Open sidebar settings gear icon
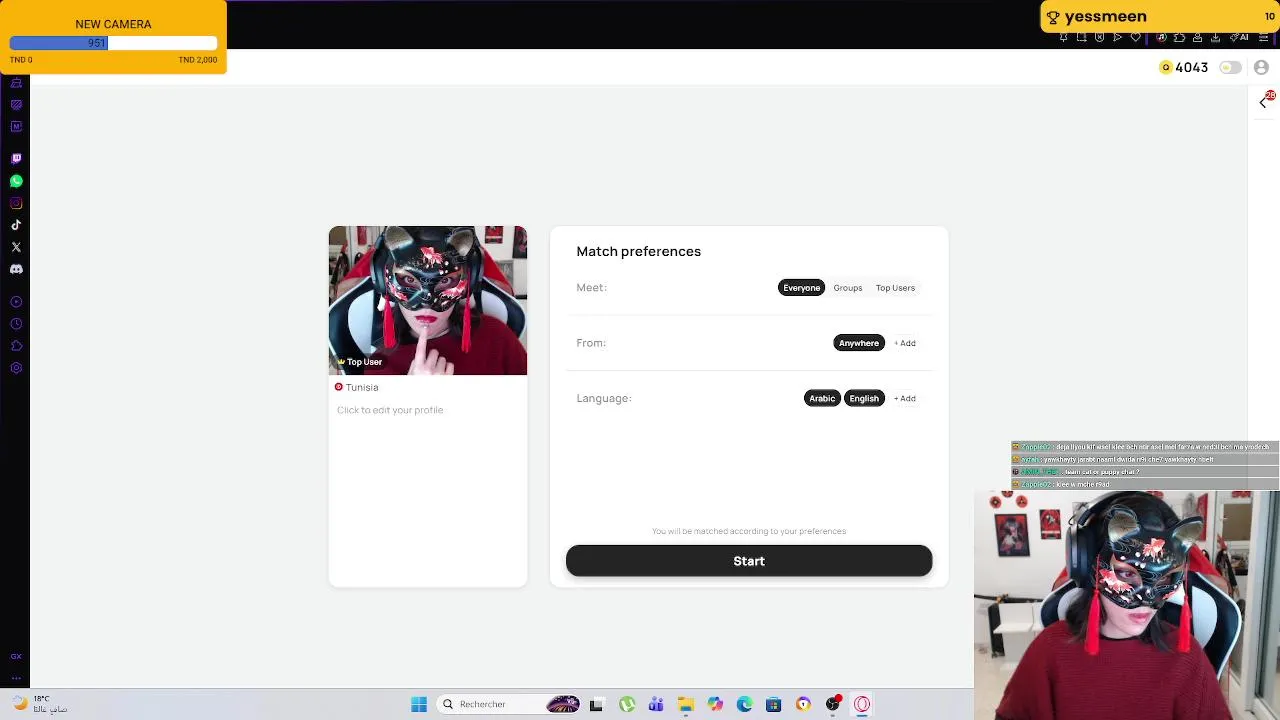Image resolution: width=1280 pixels, height=720 pixels. pyautogui.click(x=16, y=368)
